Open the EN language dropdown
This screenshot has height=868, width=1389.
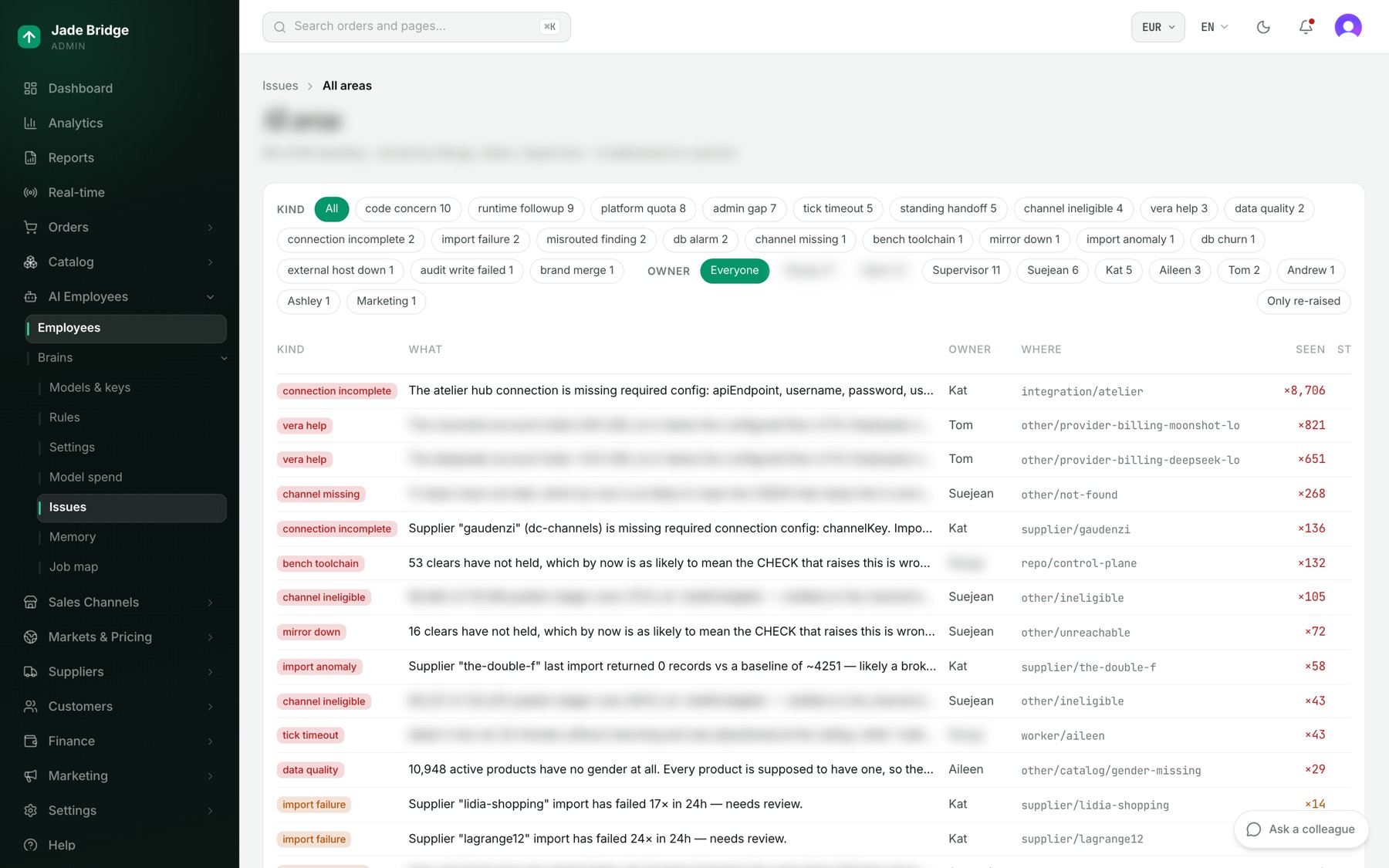[x=1214, y=27]
